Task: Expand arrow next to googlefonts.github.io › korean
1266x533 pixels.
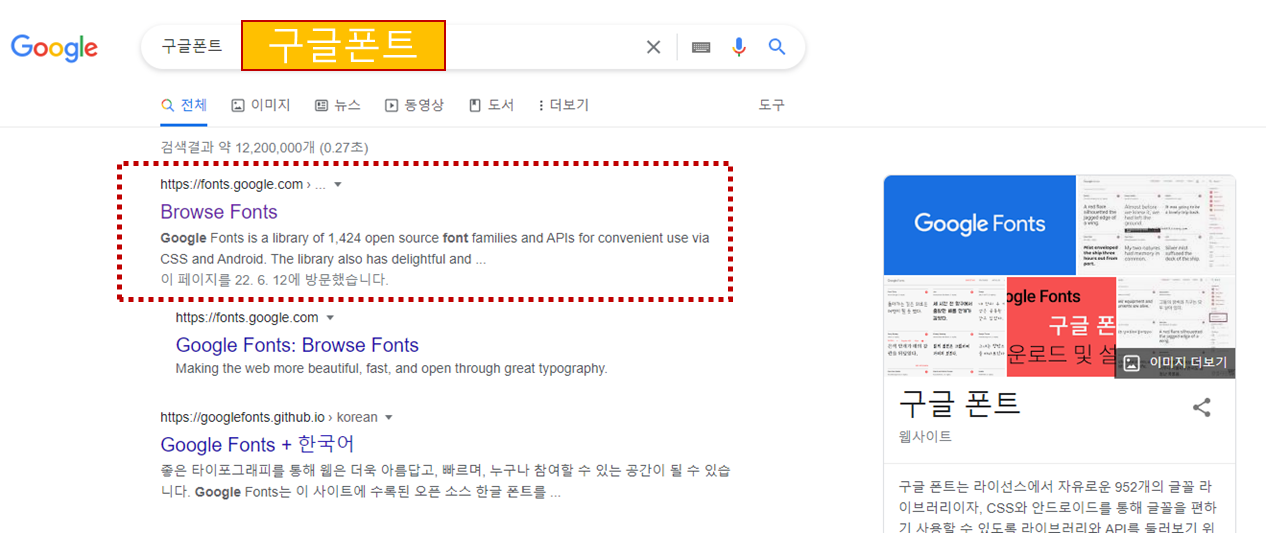Action: (x=388, y=418)
